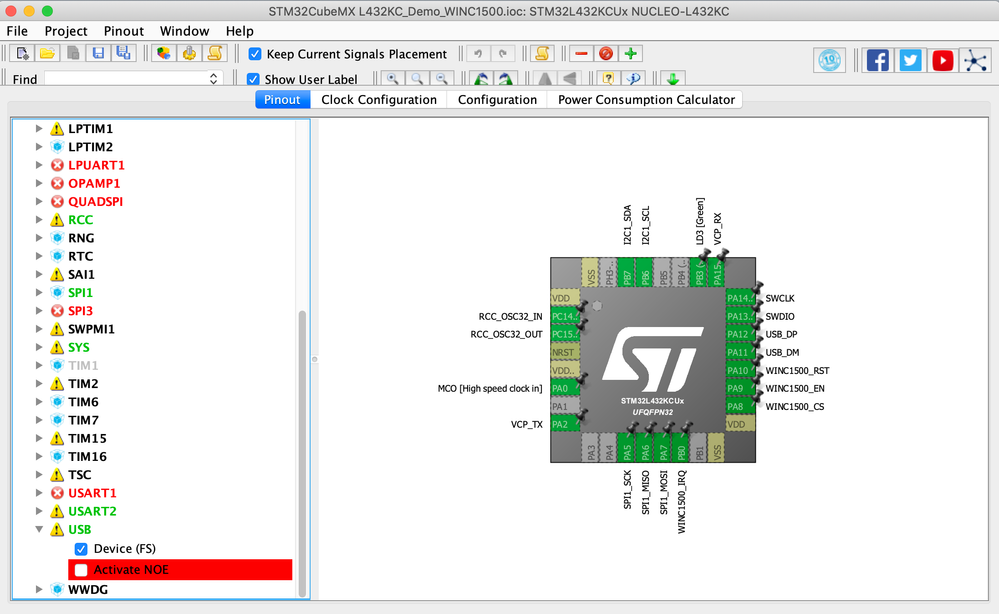
Task: Uncheck the USB Device (FS) checkbox
Action: click(81, 549)
